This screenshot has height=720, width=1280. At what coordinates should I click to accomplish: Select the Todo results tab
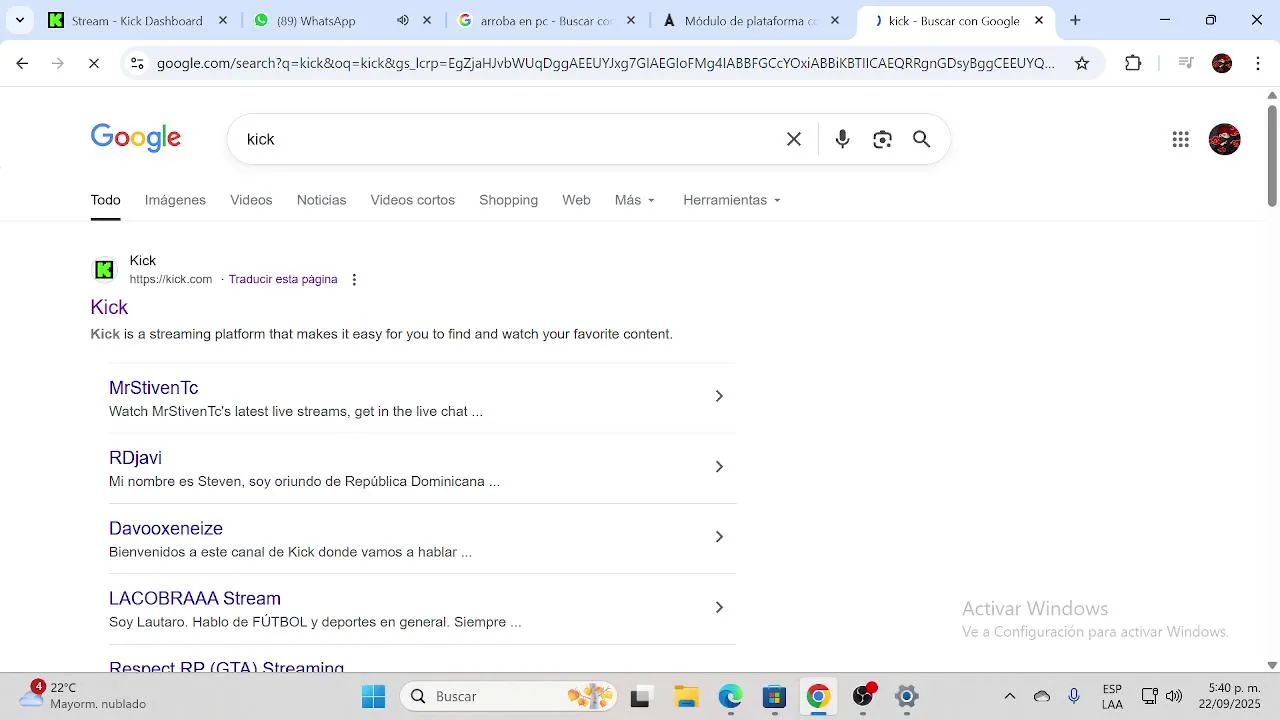click(x=105, y=200)
